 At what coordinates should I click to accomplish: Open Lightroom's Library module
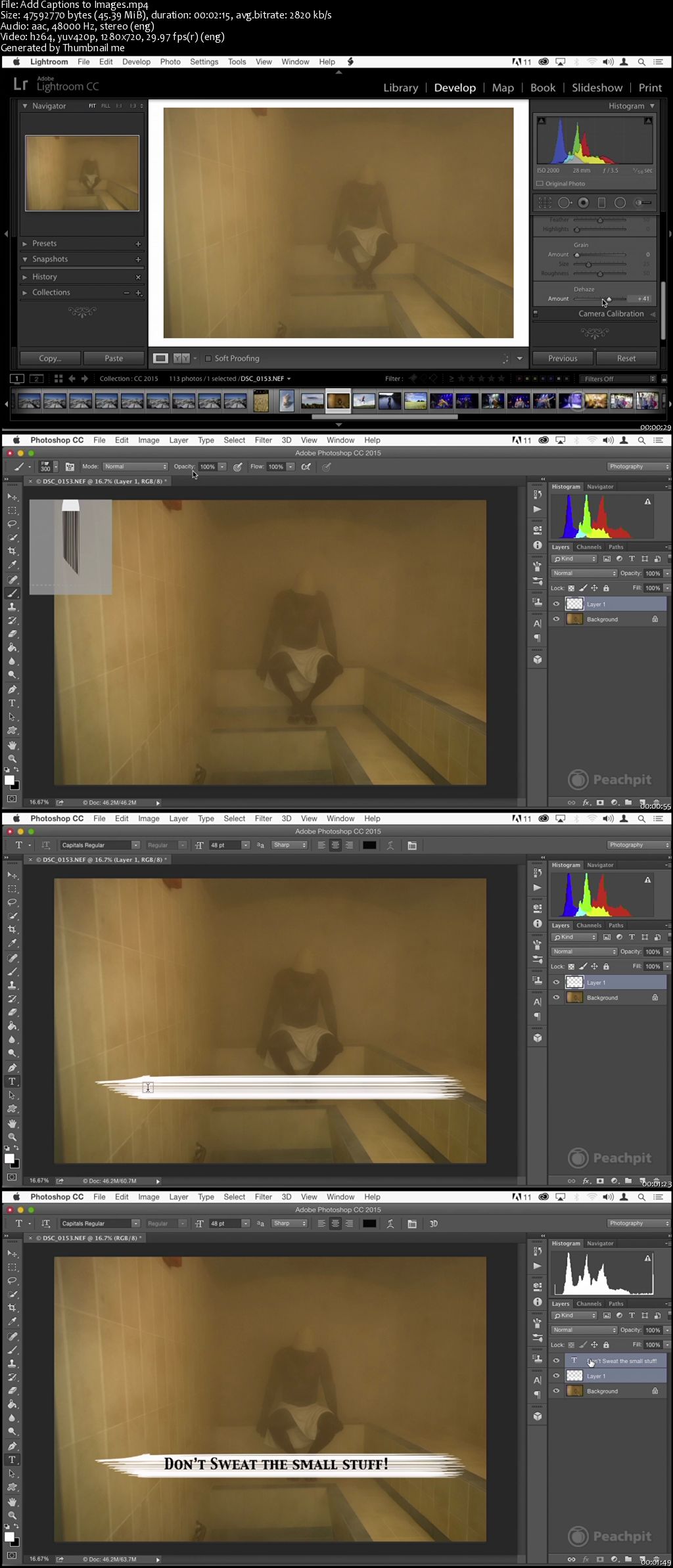(401, 88)
